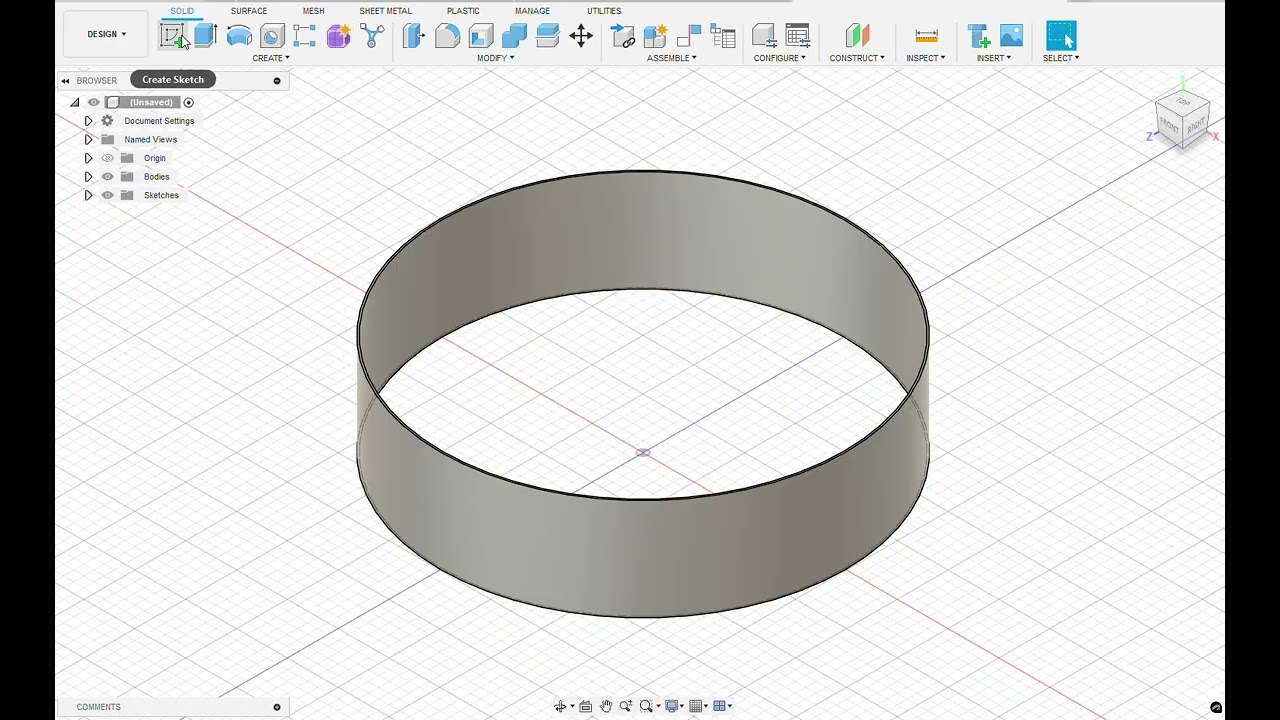Switch to the PLASTIC tab
This screenshot has height=720, width=1280.
[x=463, y=11]
